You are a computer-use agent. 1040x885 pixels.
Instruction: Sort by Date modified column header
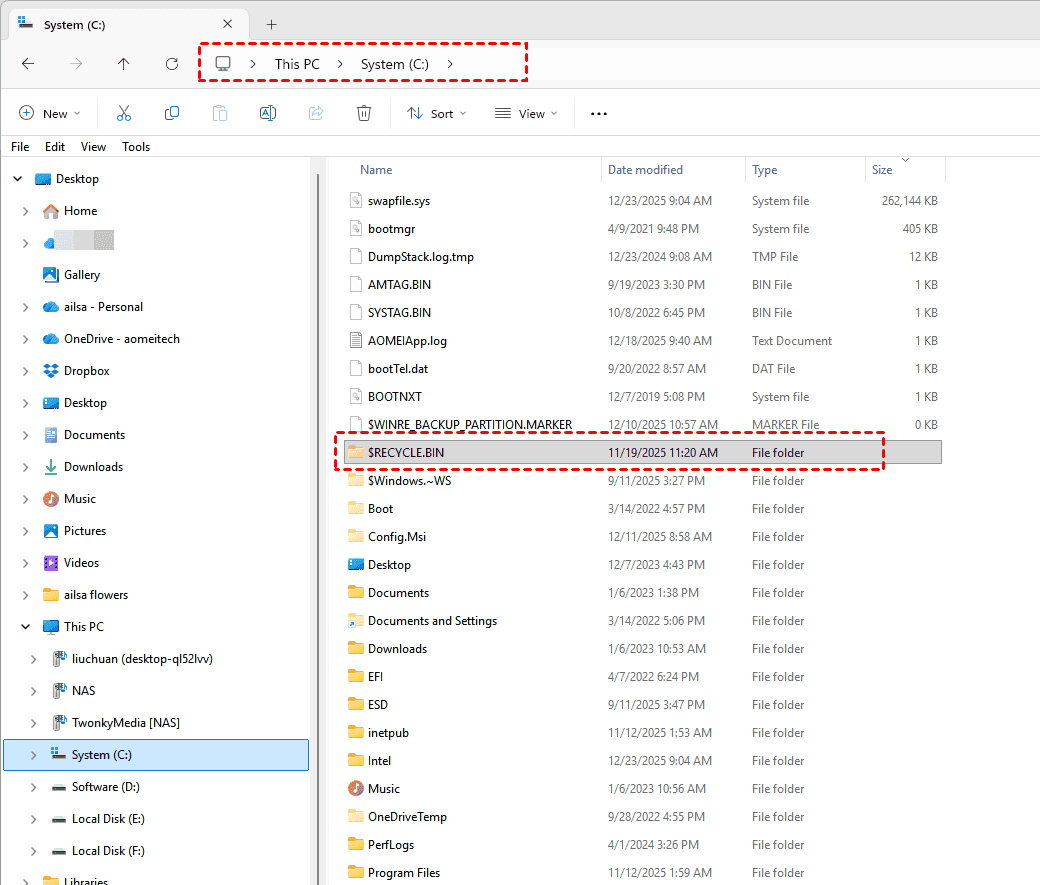646,170
